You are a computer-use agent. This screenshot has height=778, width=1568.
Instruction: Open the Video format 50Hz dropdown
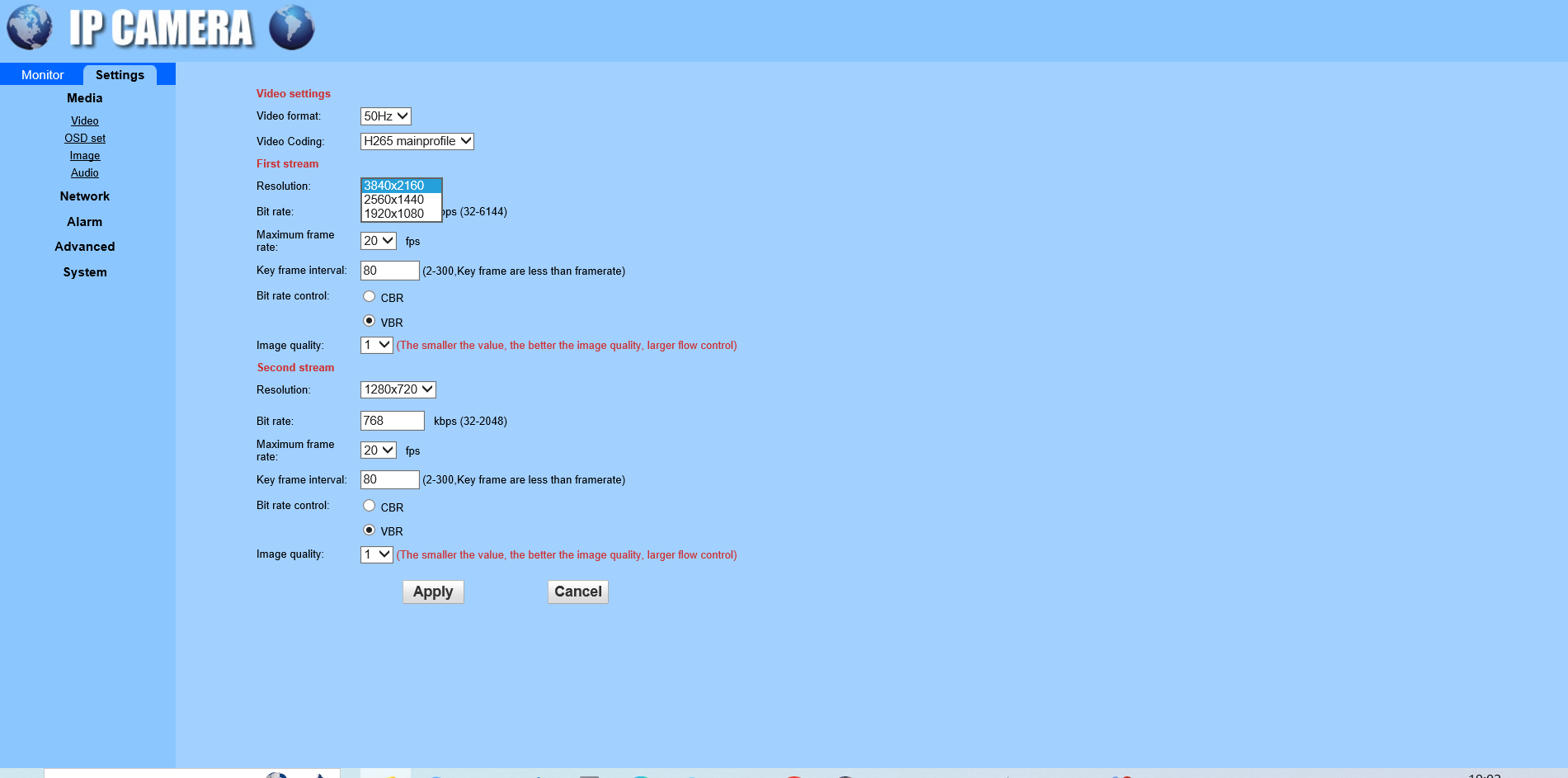pyautogui.click(x=385, y=116)
